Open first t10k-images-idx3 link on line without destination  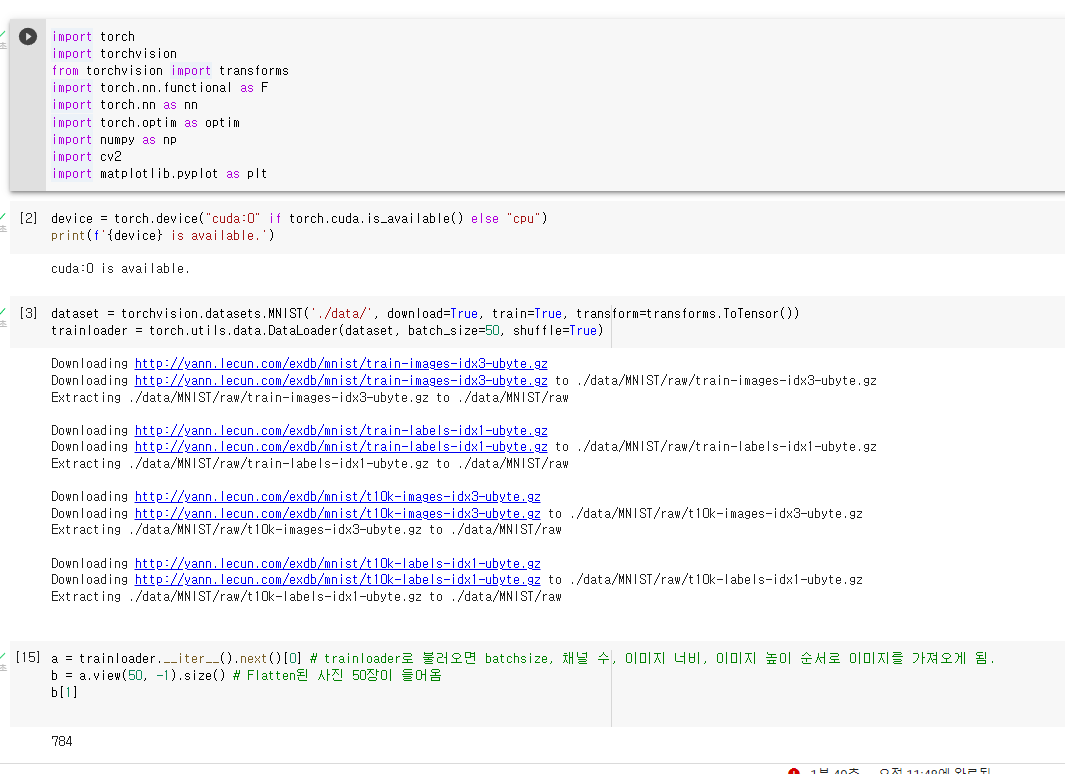pos(338,496)
